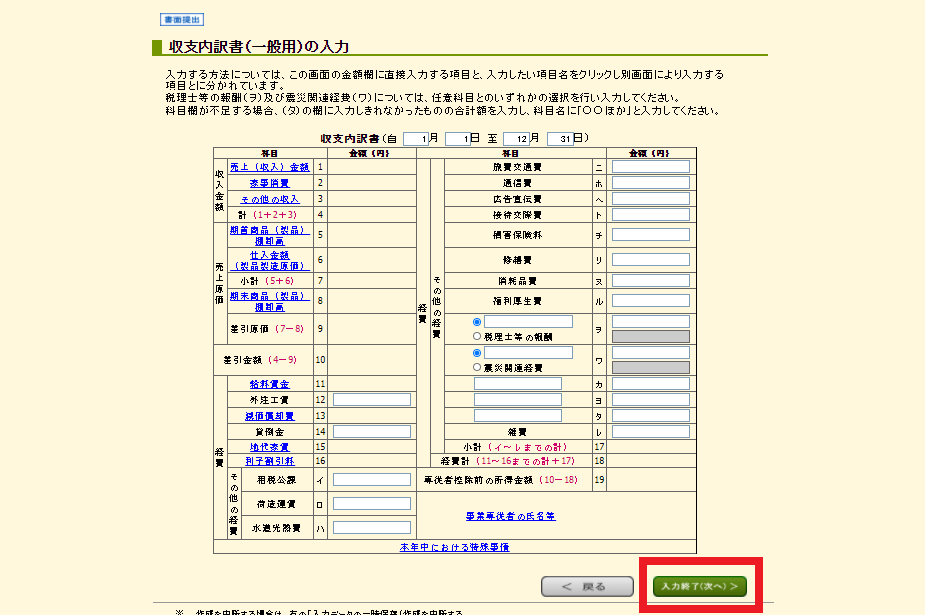
Task: Click the white amount field in row ヲ
Action: coord(651,321)
